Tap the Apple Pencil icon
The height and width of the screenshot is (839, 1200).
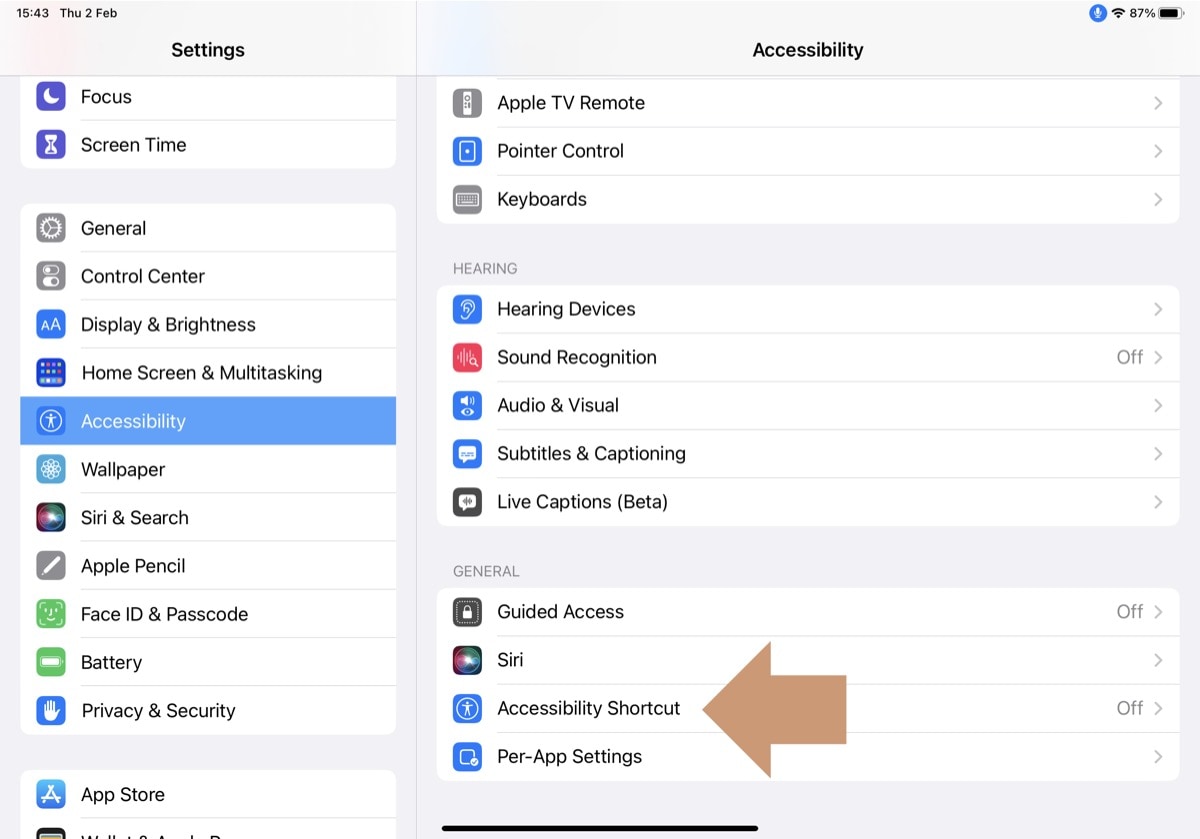pos(51,566)
